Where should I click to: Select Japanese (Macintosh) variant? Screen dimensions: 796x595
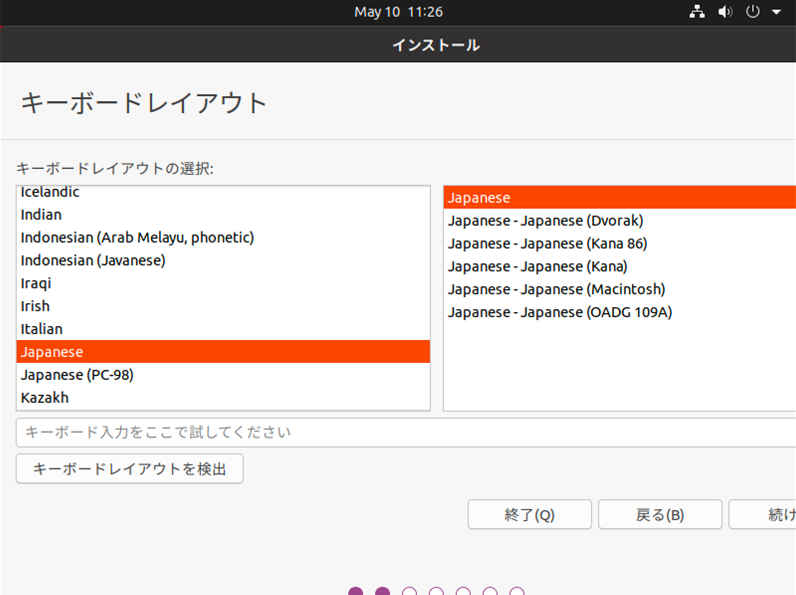[556, 289]
